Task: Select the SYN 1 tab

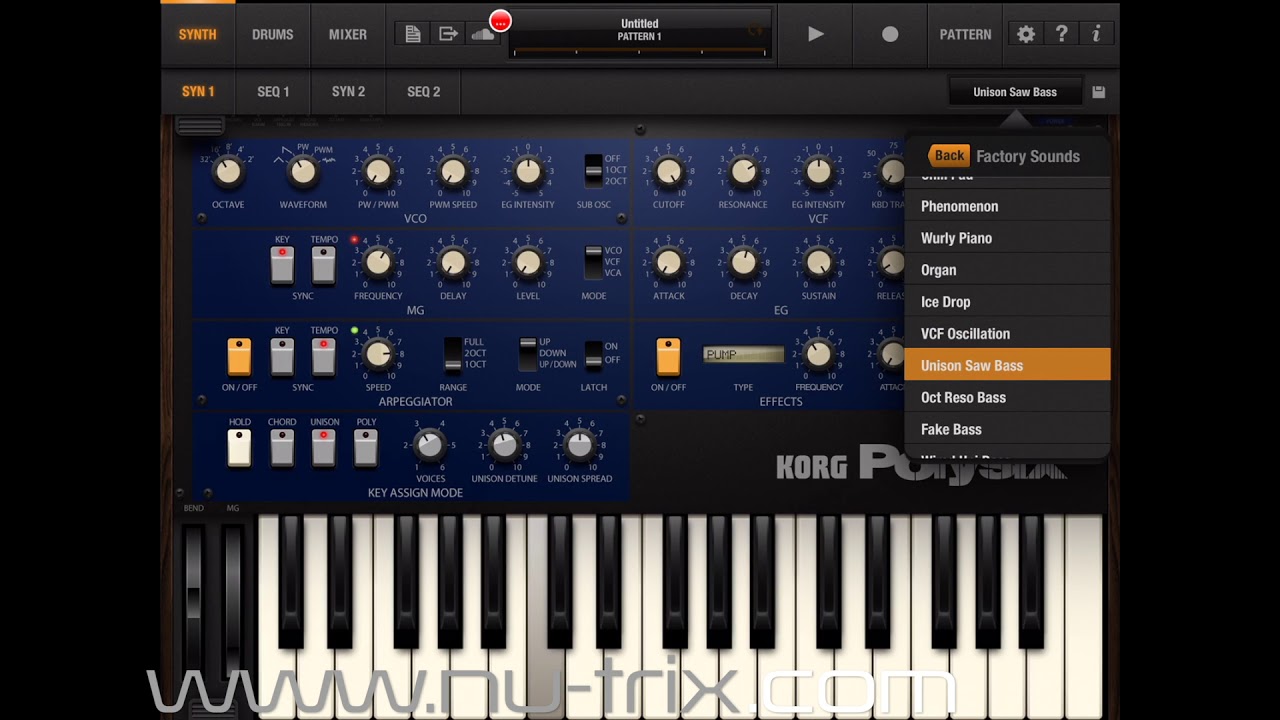Action: pos(198,92)
